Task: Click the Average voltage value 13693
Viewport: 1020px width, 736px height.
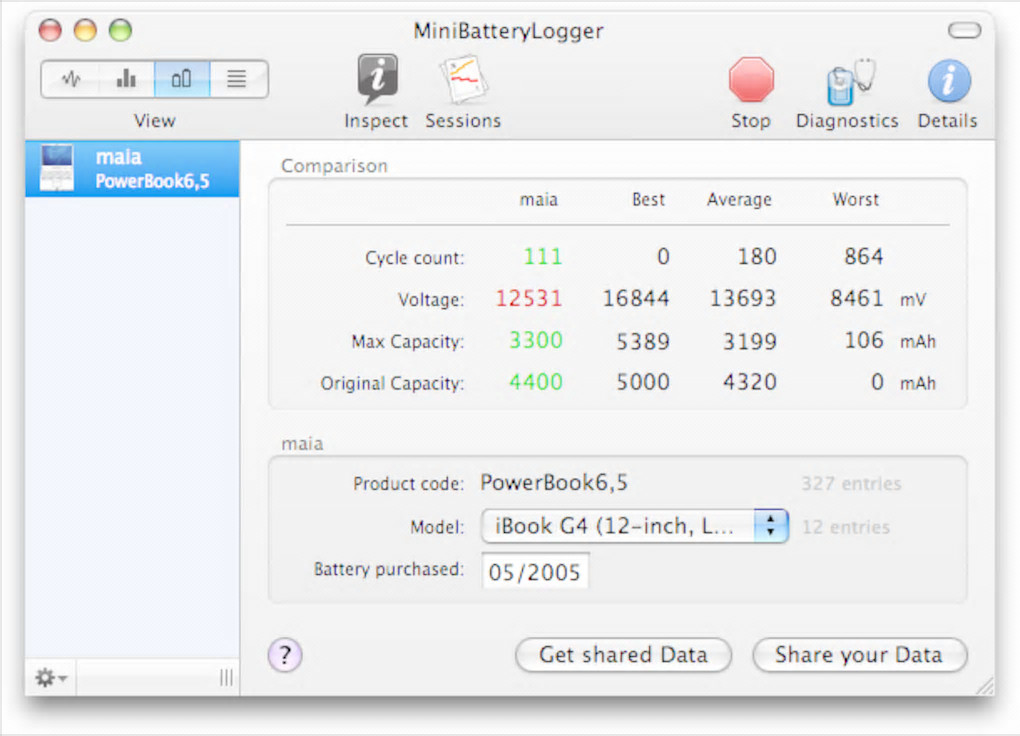Action: [743, 299]
